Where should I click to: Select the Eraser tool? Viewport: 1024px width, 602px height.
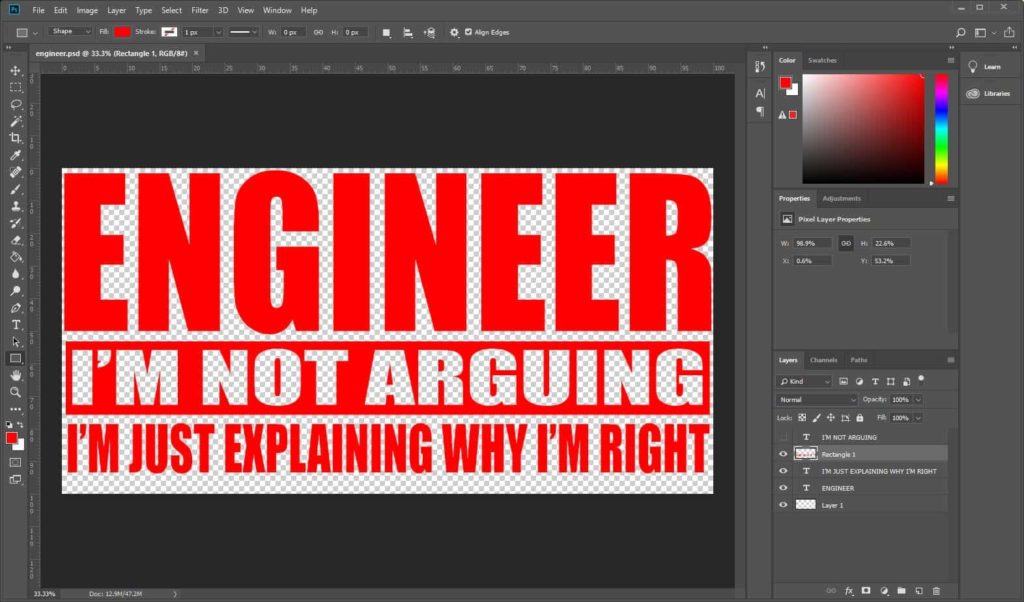point(16,240)
